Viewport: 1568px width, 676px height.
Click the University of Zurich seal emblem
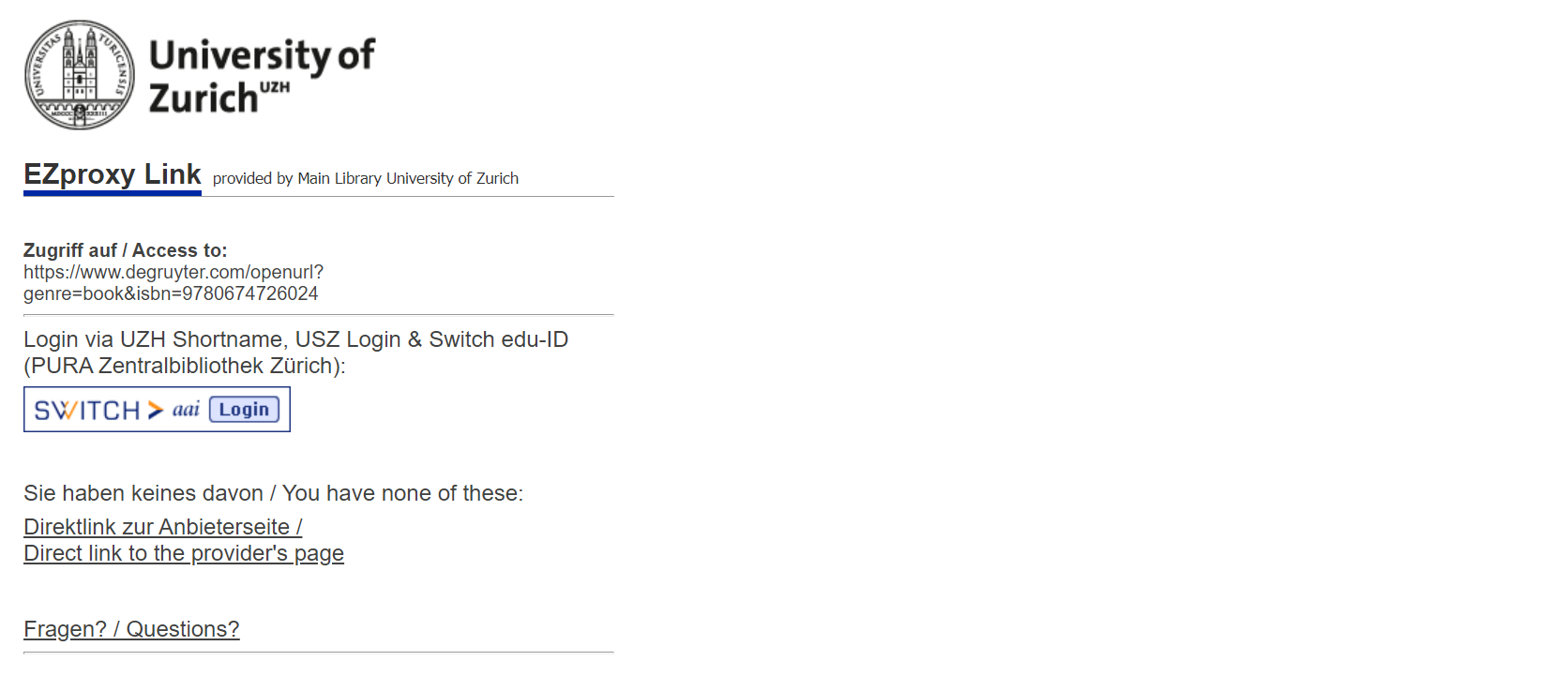(80, 75)
